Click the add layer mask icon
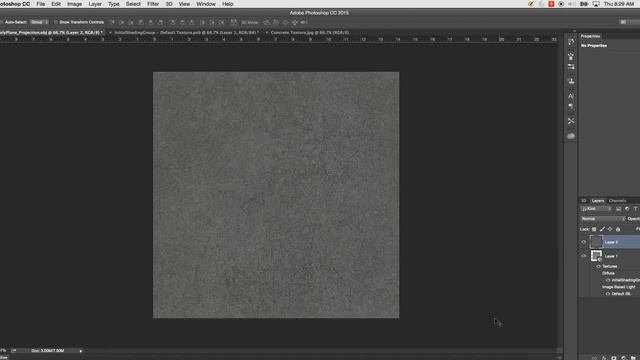Viewport: 640px width, 360px height. point(613,358)
